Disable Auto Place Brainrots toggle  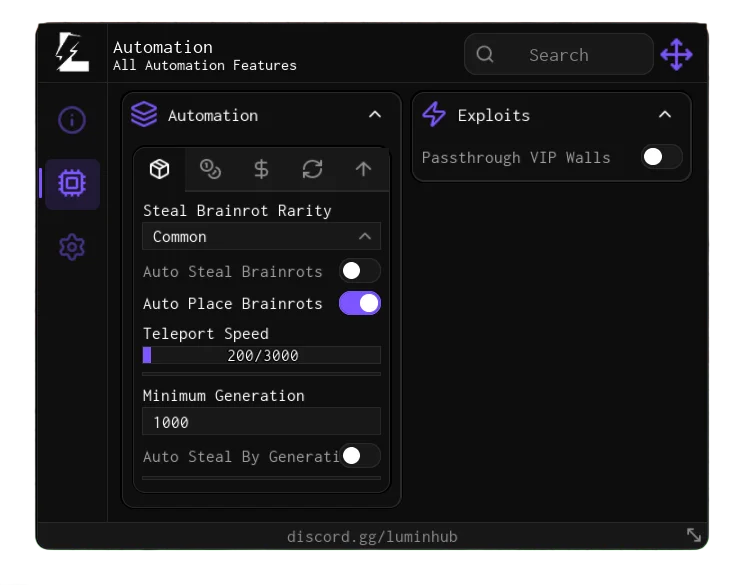click(359, 303)
